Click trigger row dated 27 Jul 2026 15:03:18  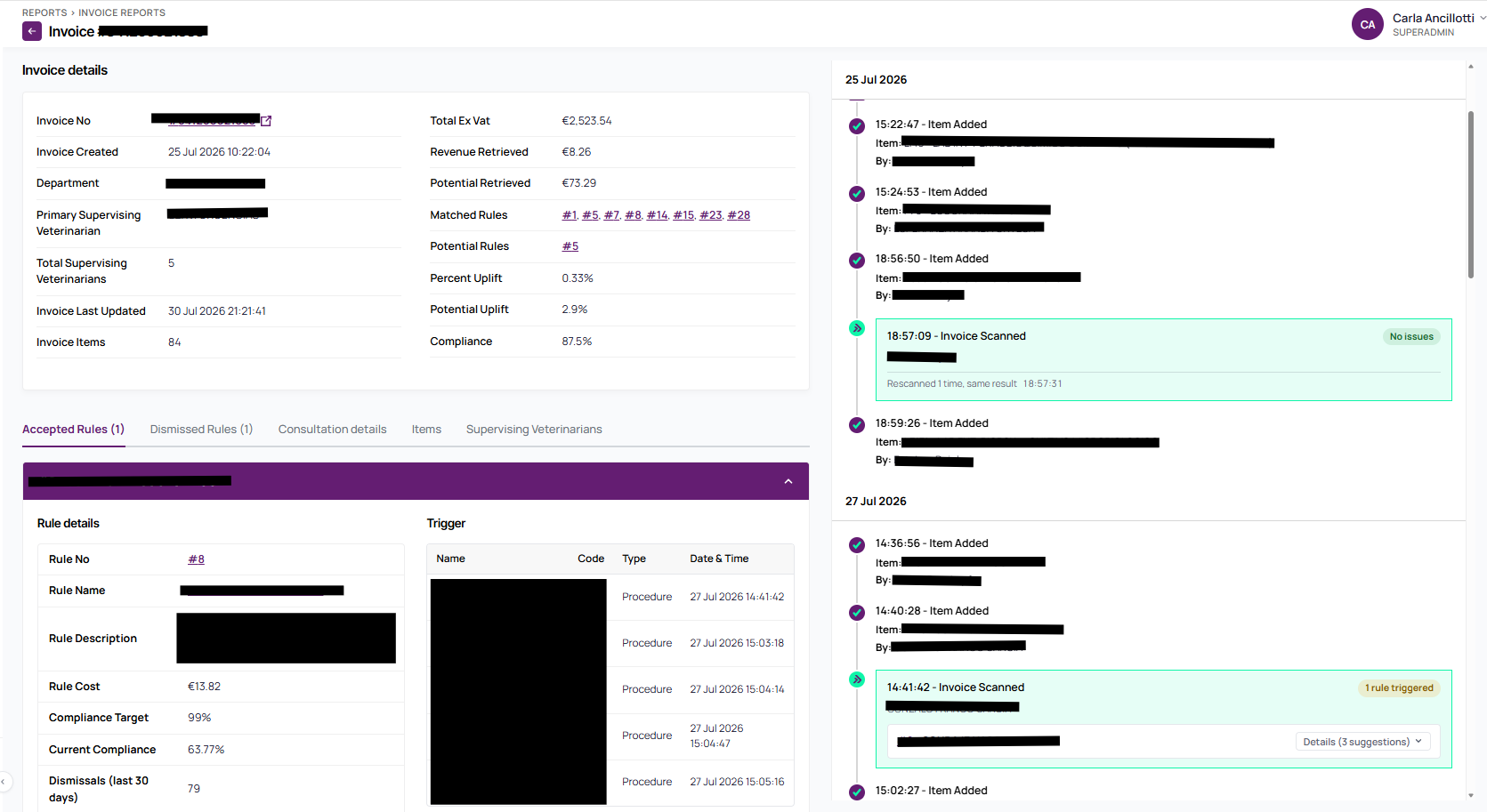point(611,643)
